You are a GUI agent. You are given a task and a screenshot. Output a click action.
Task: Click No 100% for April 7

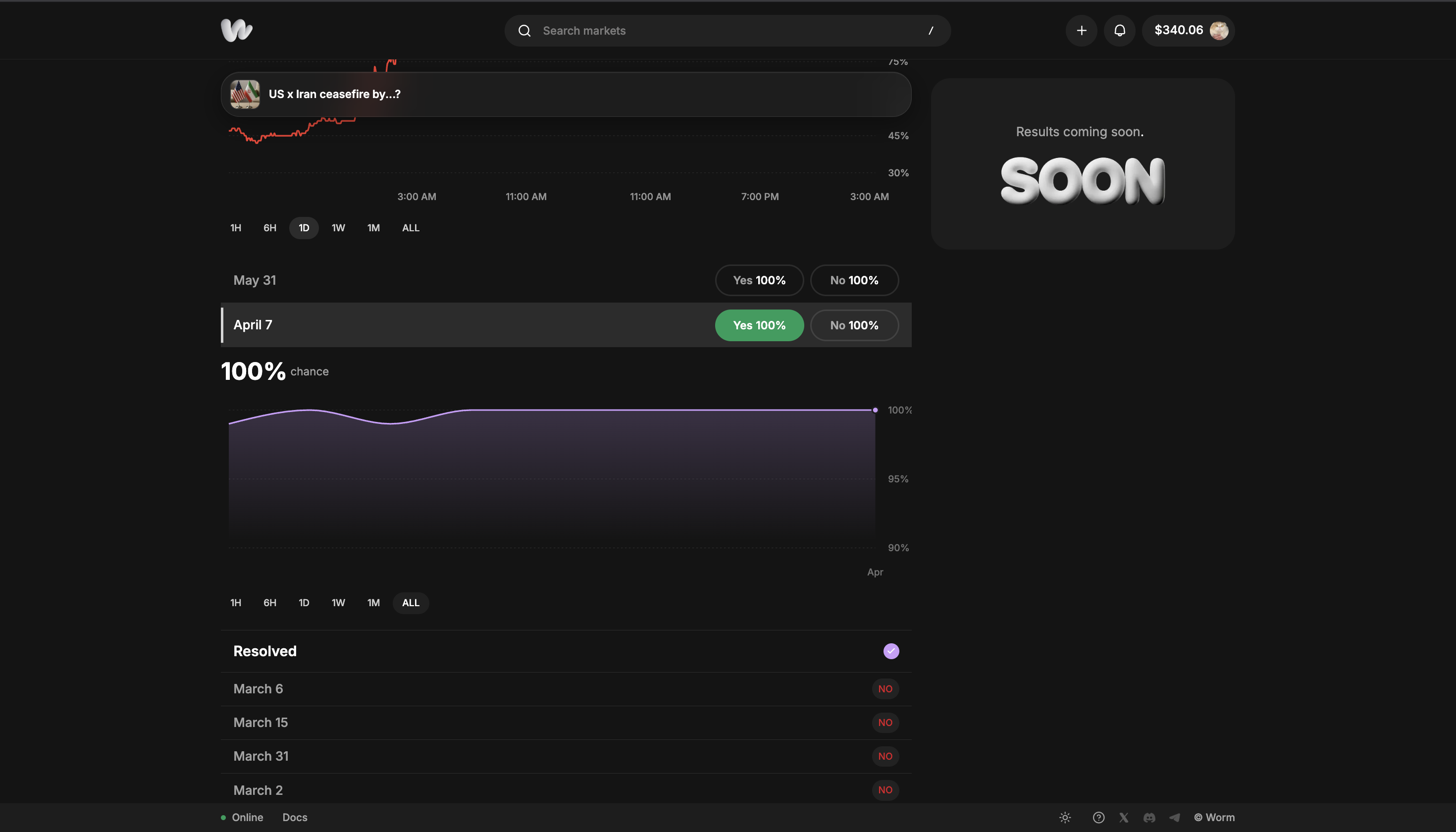point(854,325)
